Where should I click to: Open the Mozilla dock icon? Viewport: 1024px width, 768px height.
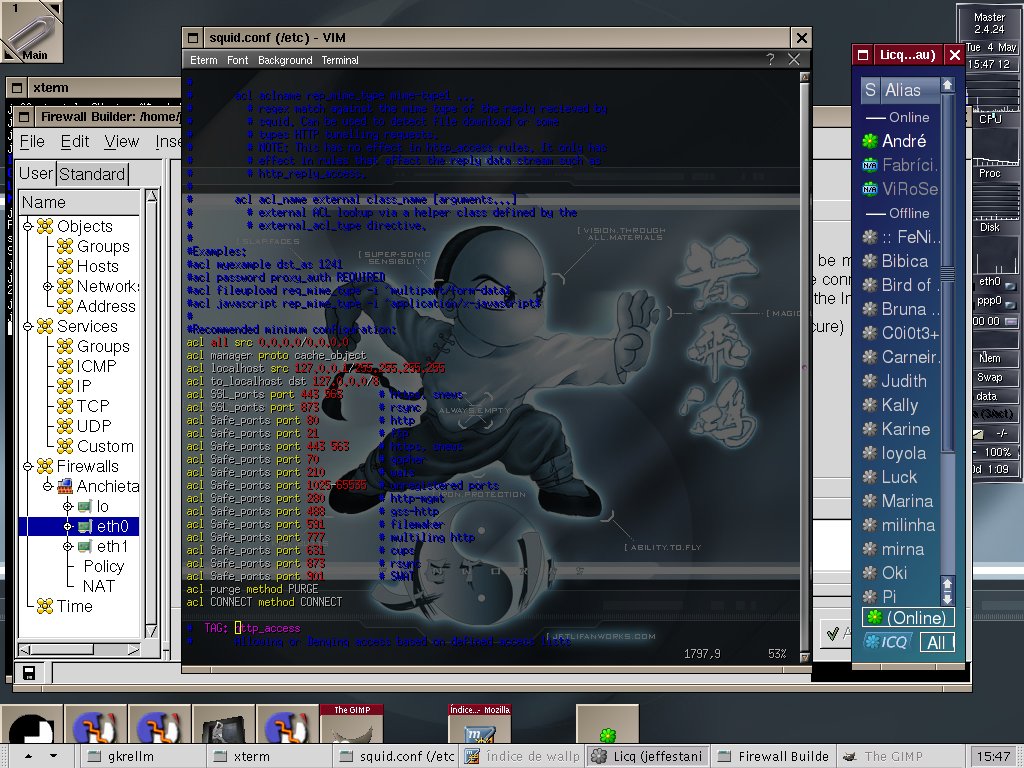click(479, 724)
